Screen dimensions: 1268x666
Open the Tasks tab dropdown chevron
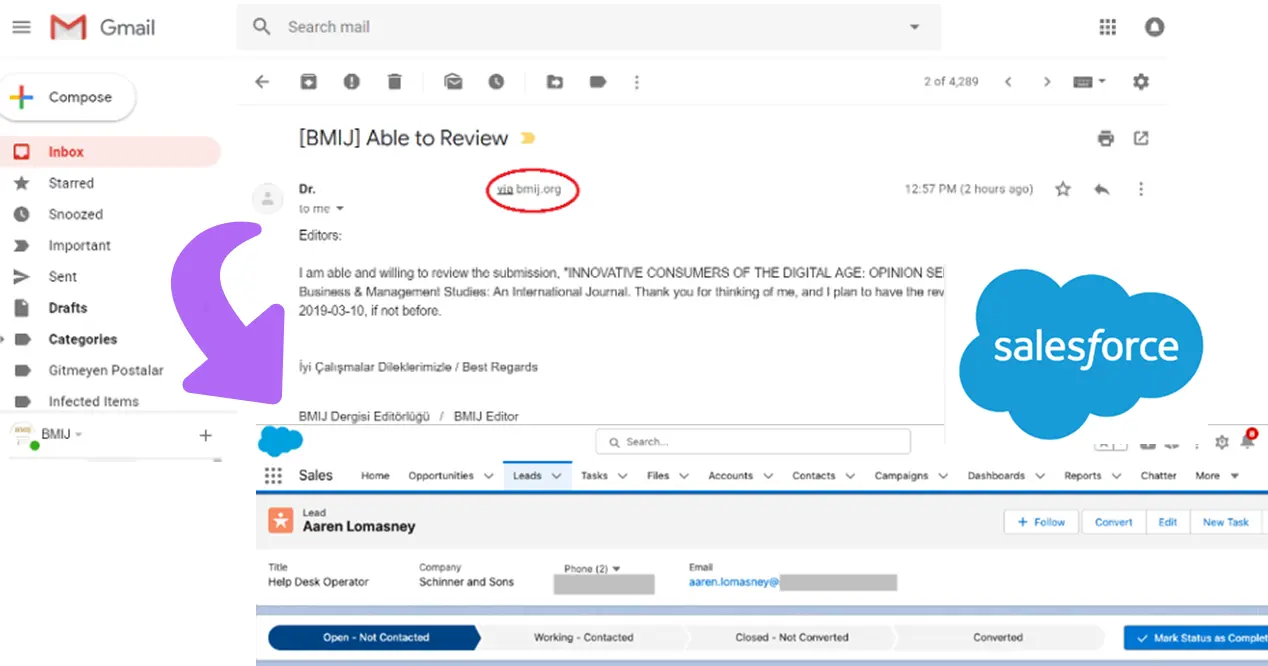(x=622, y=476)
